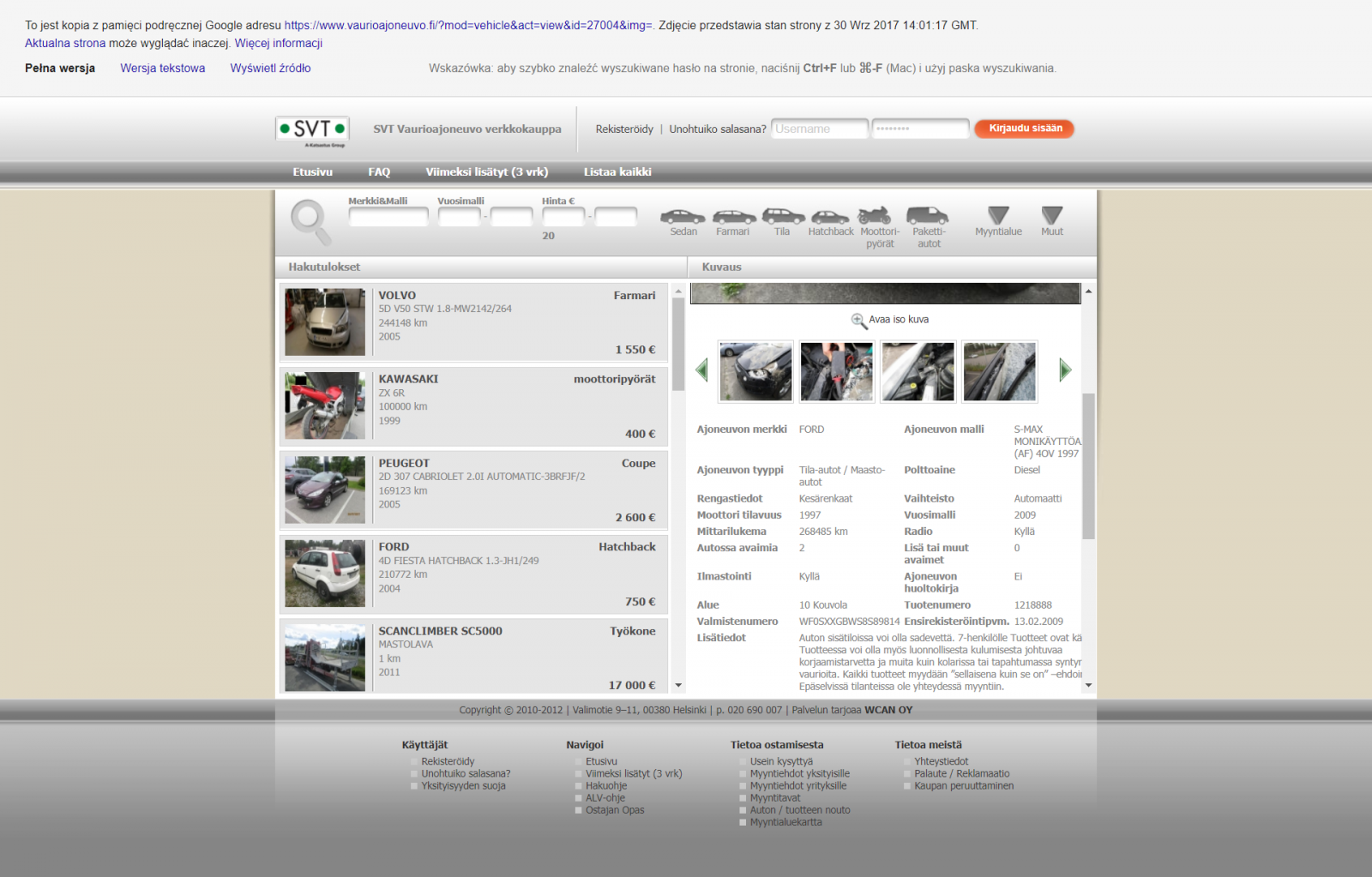Open the Kawasaki ZX 6R listing thumbnail

pyautogui.click(x=325, y=405)
